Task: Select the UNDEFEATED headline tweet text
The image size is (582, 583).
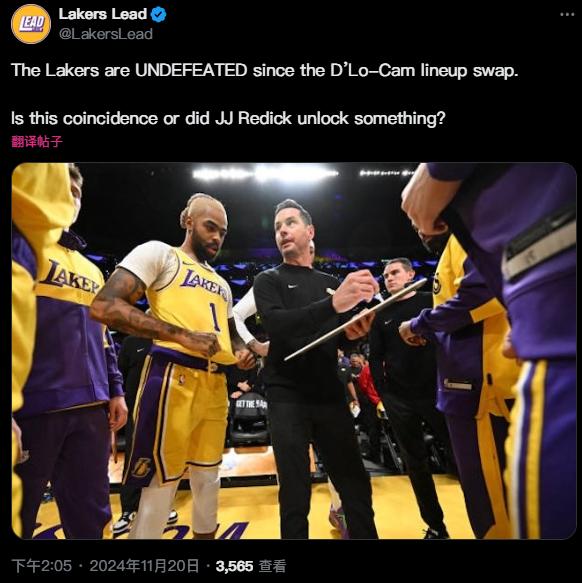Action: coord(264,70)
